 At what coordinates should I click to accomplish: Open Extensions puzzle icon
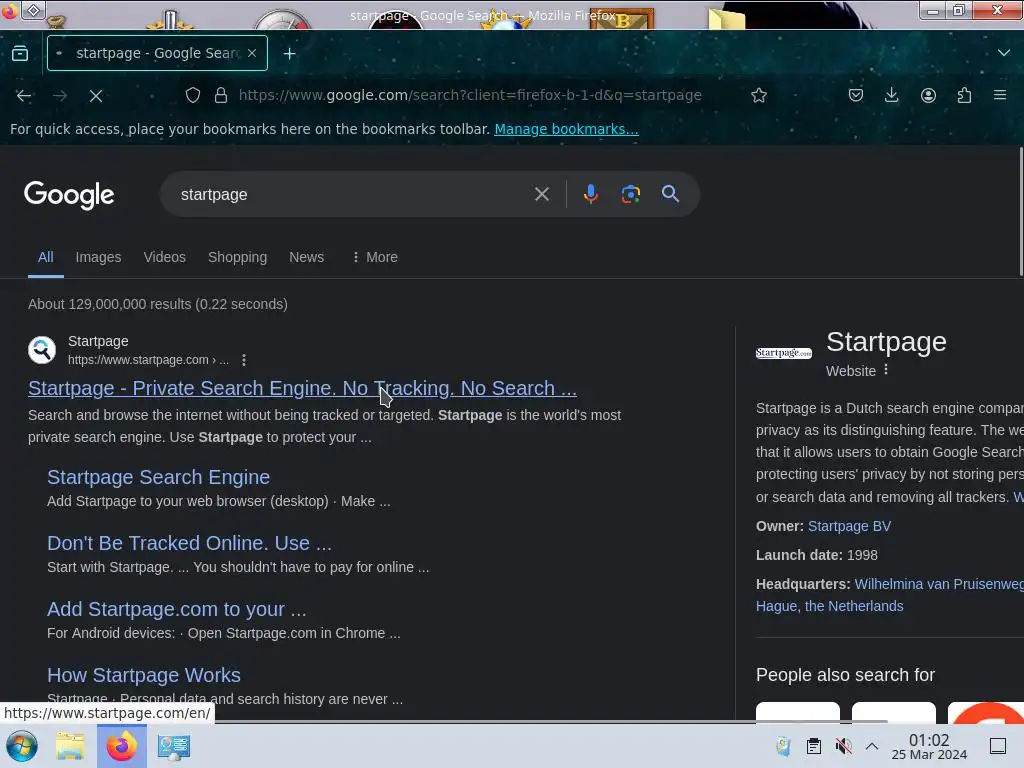(964, 95)
